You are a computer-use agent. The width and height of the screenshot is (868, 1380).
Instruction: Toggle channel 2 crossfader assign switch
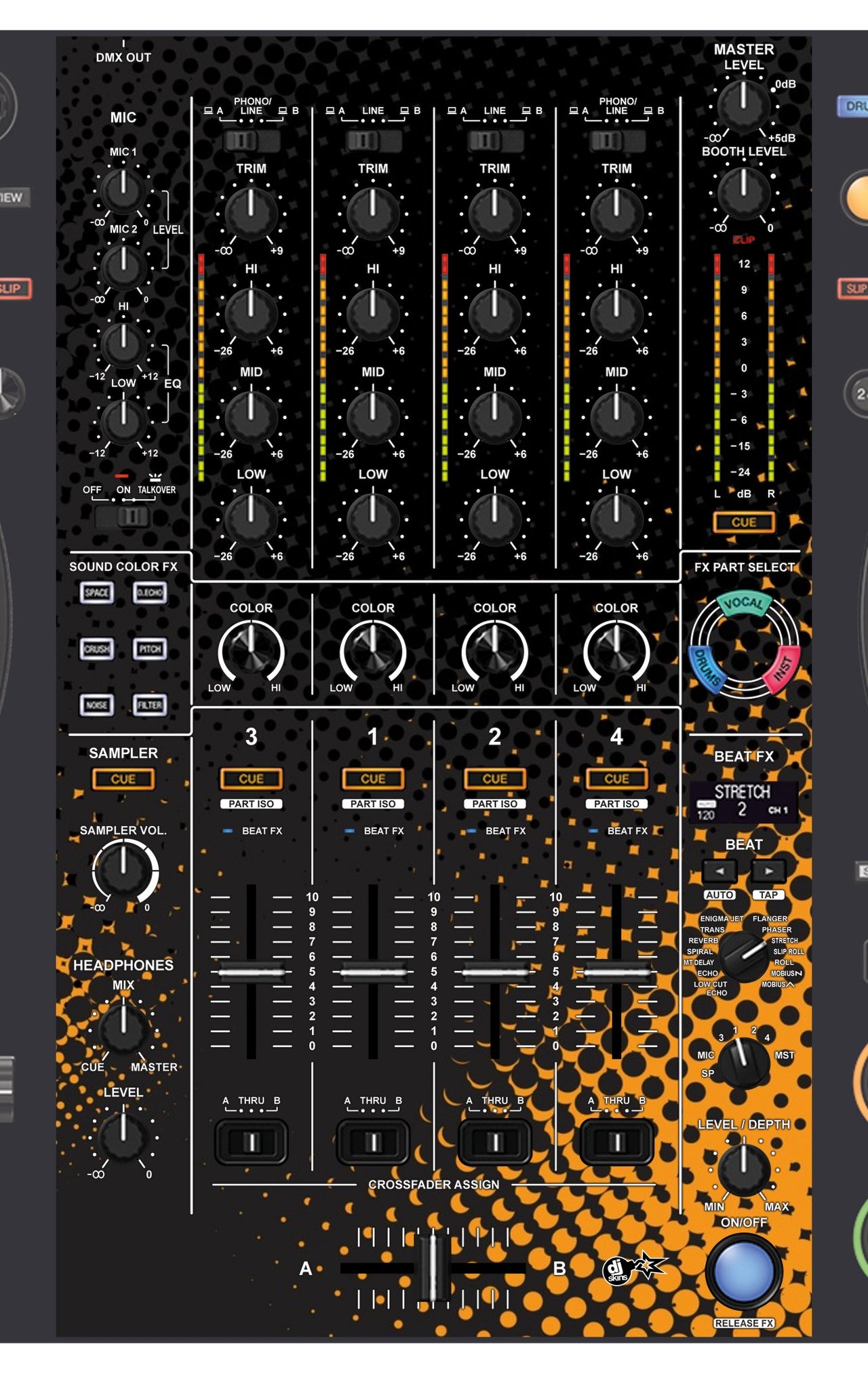[495, 1142]
